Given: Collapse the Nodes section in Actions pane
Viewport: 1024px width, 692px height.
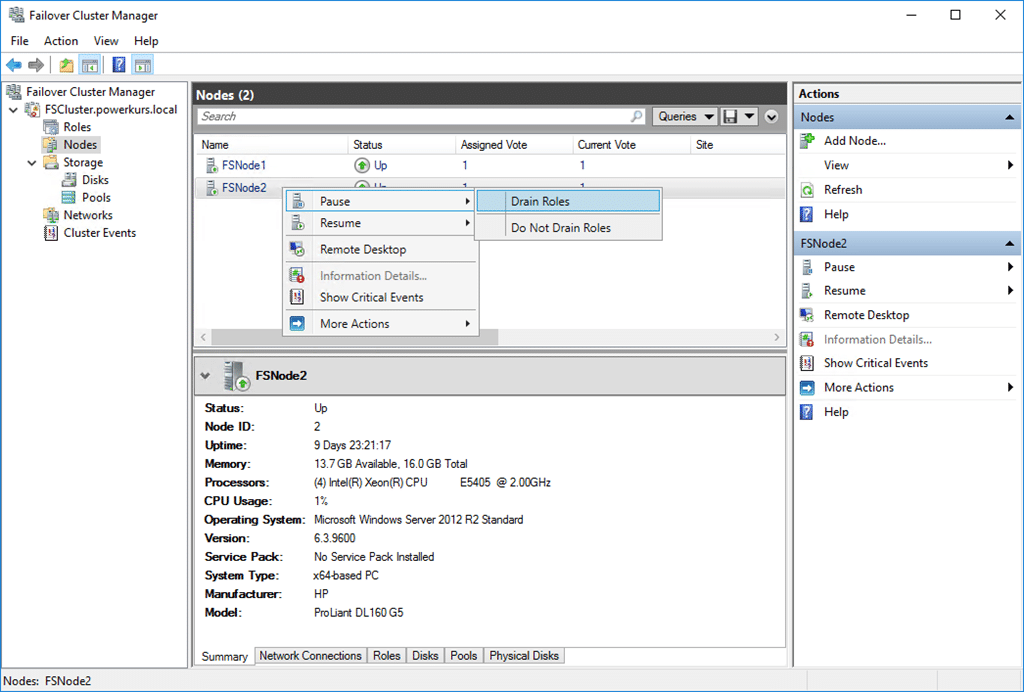Looking at the screenshot, I should (1010, 118).
